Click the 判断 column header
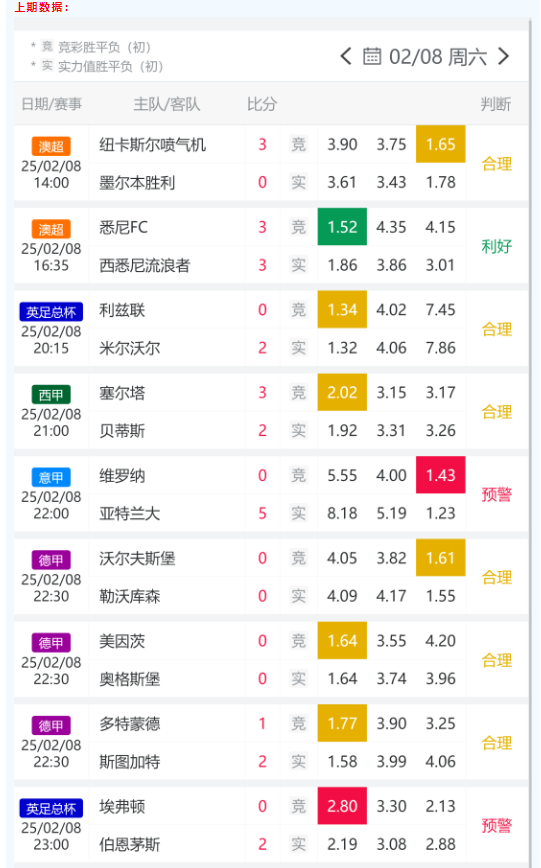541x868 pixels. (496, 104)
